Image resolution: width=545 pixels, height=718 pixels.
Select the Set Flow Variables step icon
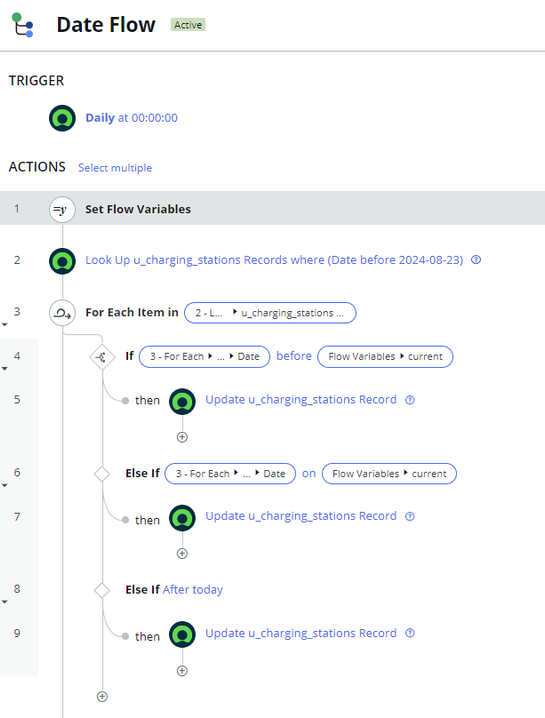point(62,209)
